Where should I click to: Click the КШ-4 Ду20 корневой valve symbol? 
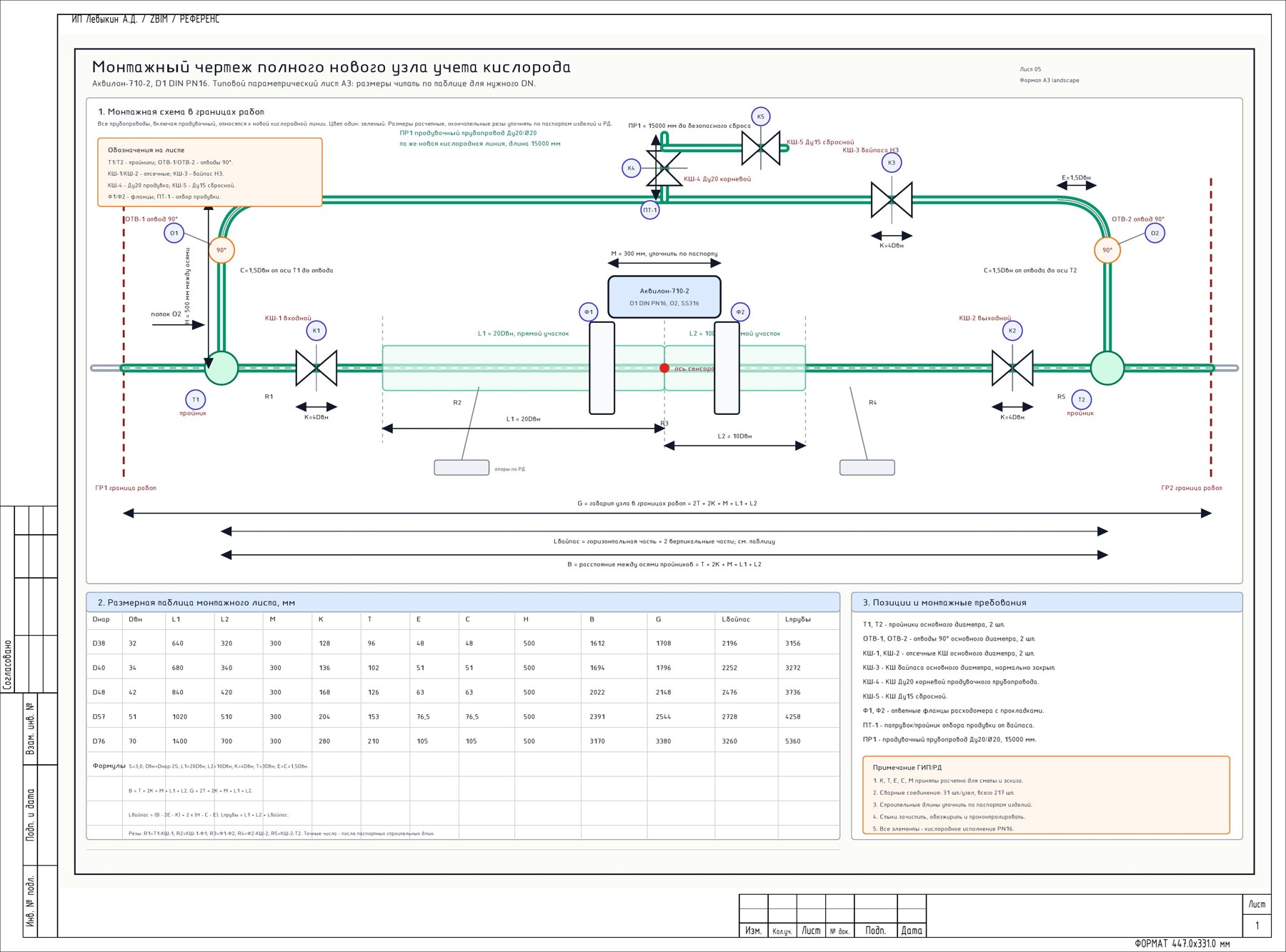[664, 169]
